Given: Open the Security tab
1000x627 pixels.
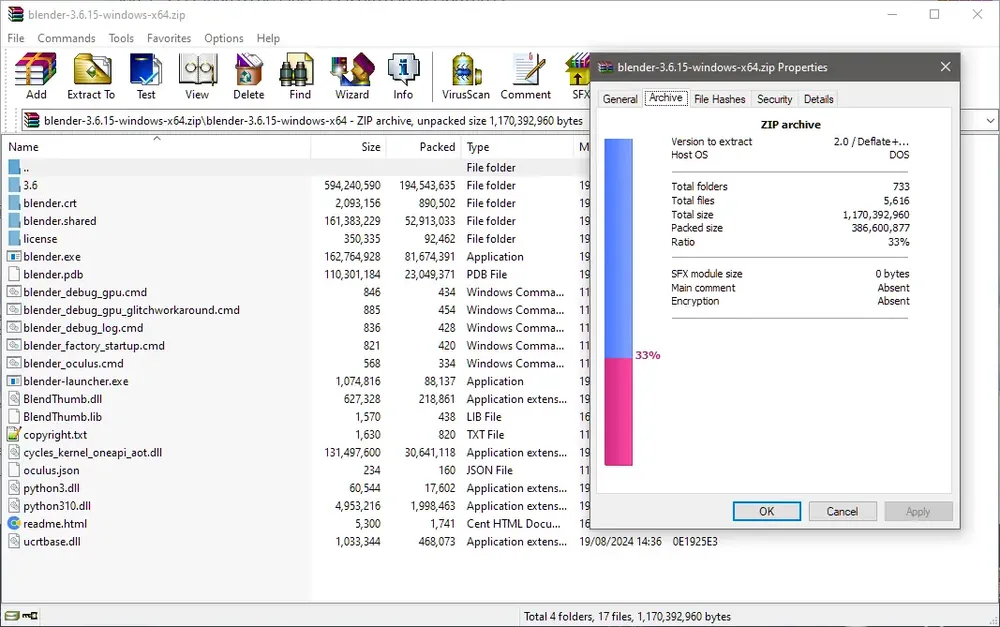Looking at the screenshot, I should tap(774, 99).
